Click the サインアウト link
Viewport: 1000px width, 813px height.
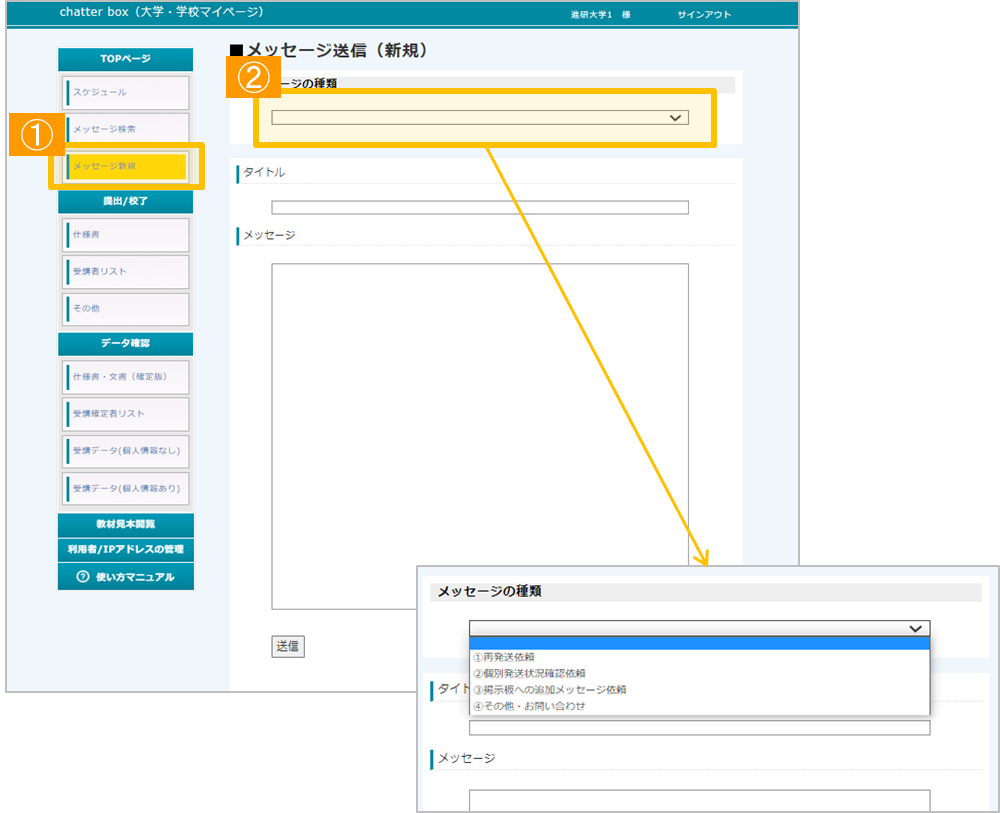(704, 15)
